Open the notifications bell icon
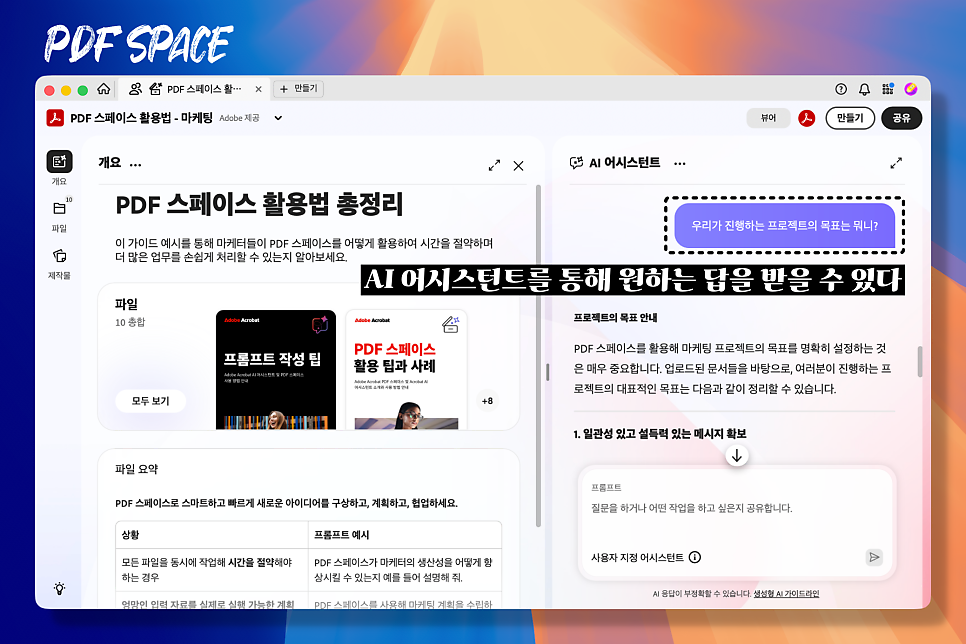 864,89
